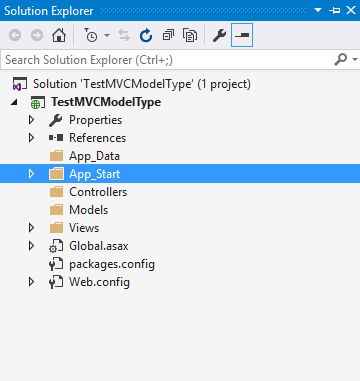This screenshot has height=381, width=360.
Task: Click the search magnifier icon
Action: pyautogui.click(x=340, y=60)
